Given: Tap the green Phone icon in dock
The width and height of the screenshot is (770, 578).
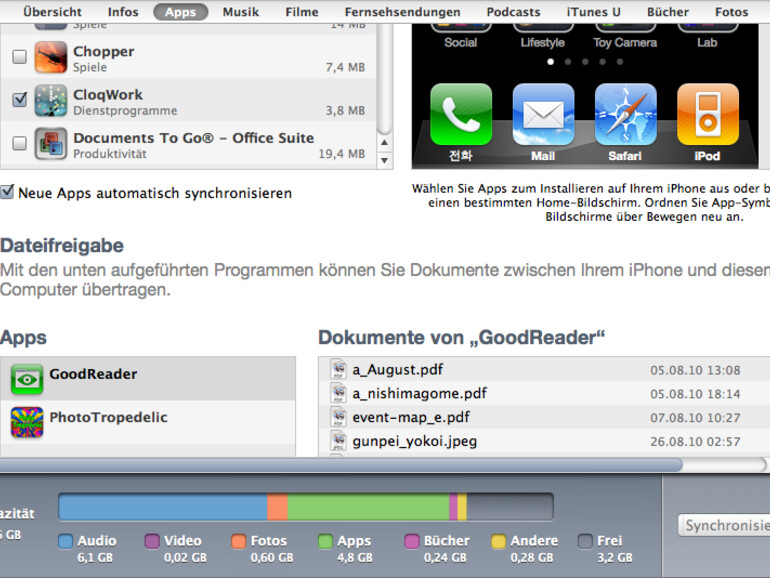Looking at the screenshot, I should [461, 114].
